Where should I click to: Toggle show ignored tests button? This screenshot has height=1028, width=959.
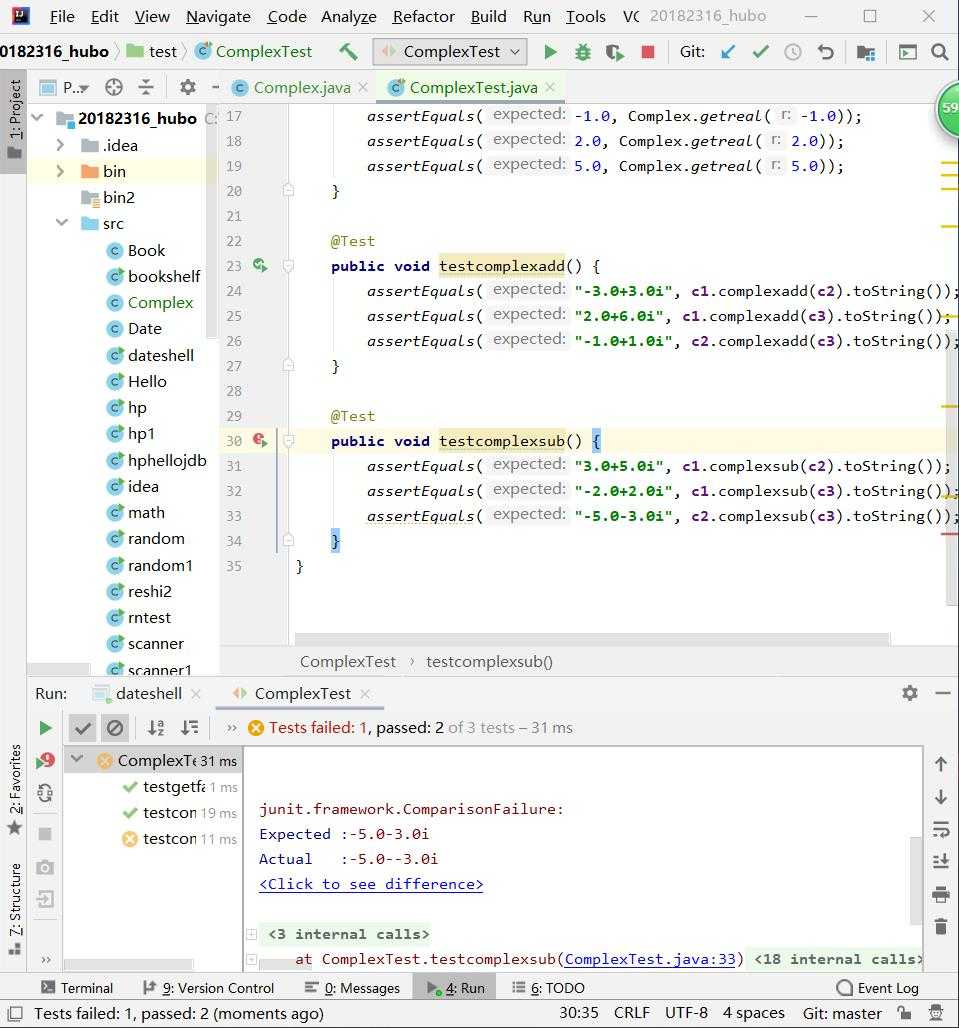[x=115, y=728]
